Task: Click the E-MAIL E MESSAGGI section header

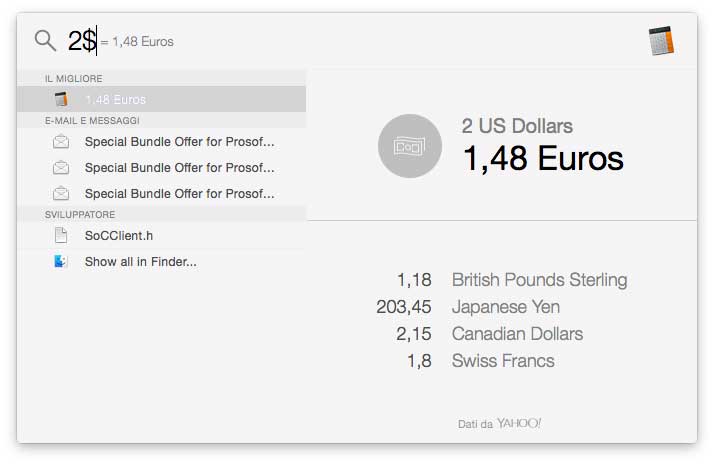Action: pyautogui.click(x=92, y=121)
